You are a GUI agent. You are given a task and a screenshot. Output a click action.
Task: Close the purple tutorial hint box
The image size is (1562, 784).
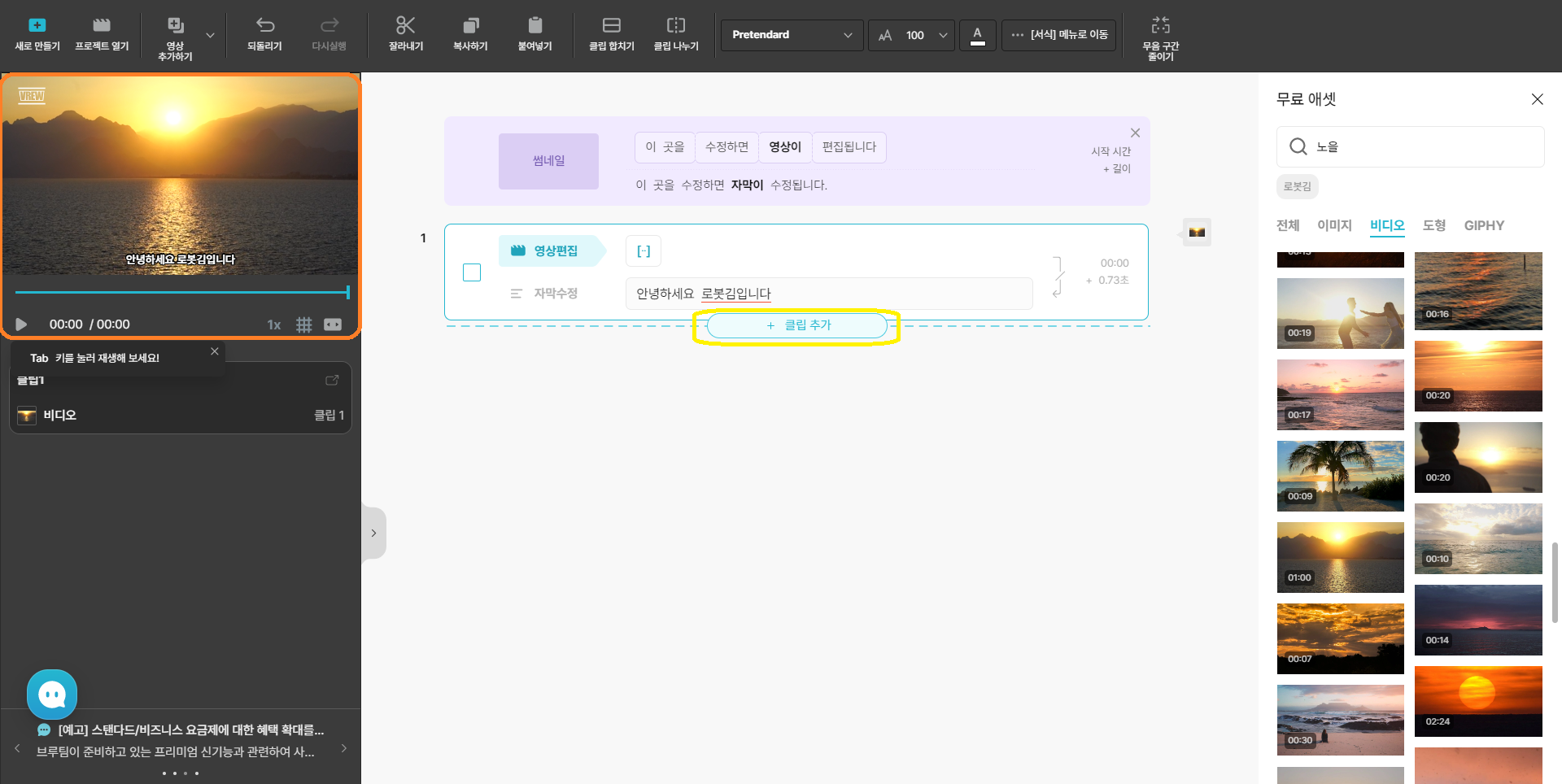click(1135, 133)
